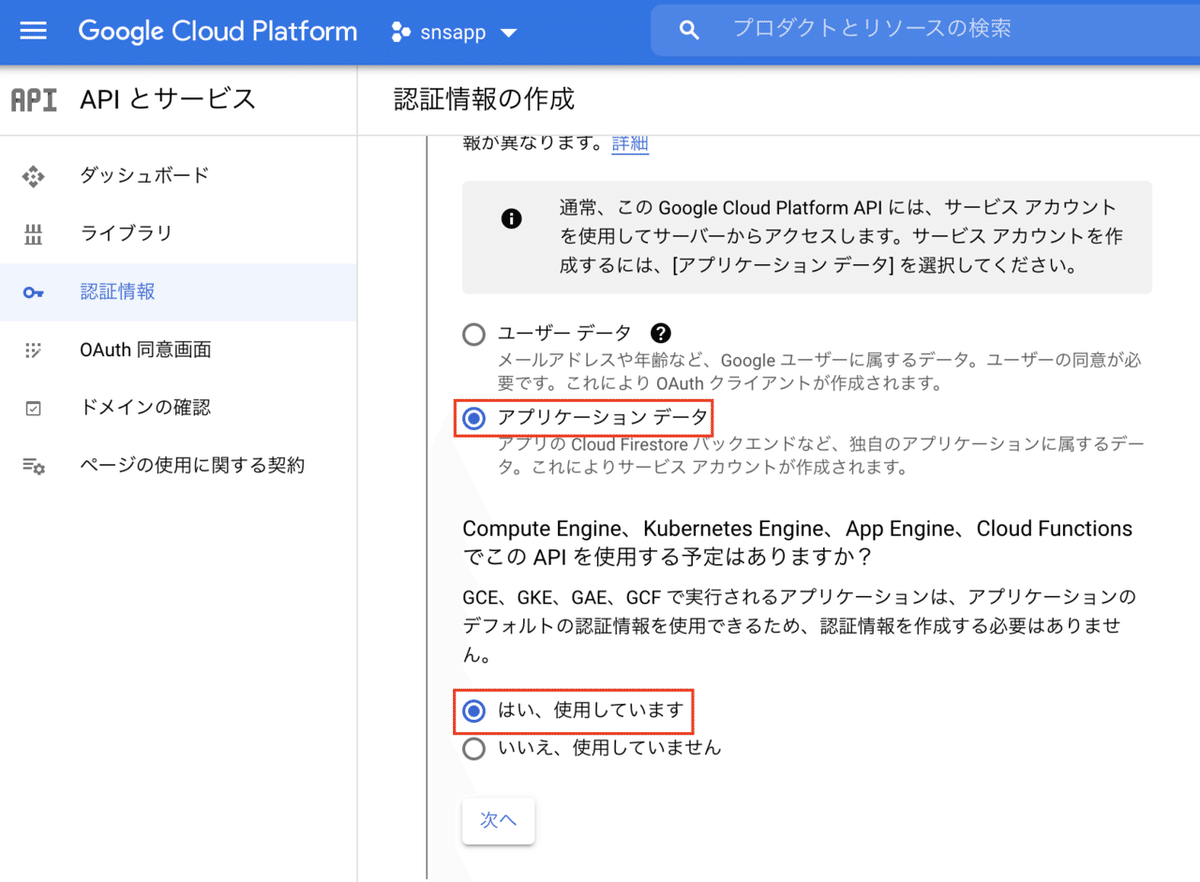Click the OAuth 同意画面 sidebar icon
The image size is (1200, 882).
click(33, 350)
